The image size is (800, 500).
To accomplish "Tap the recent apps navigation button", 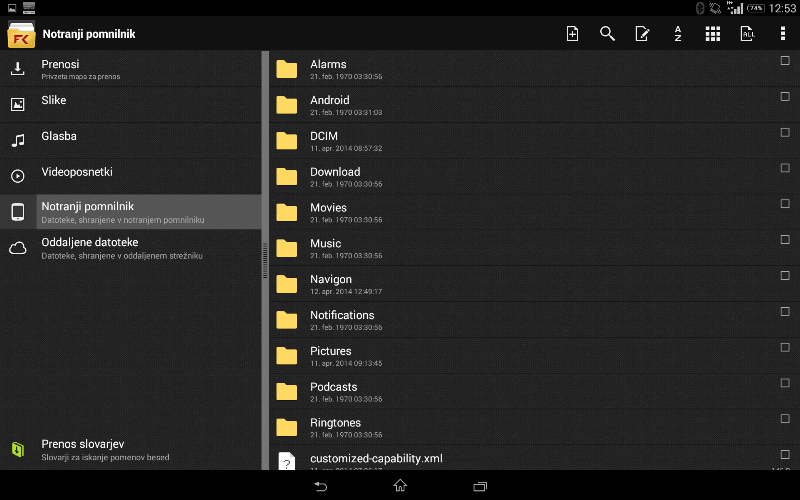I will click(480, 486).
